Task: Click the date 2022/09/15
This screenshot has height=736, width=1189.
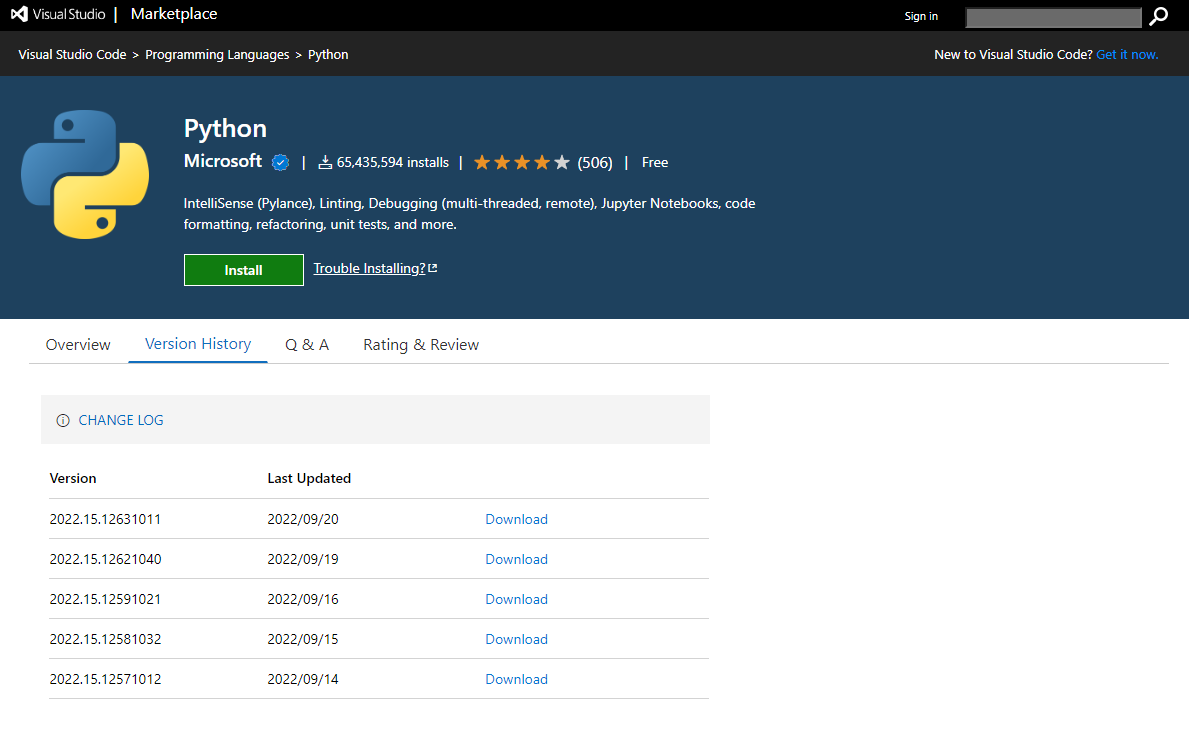Action: click(303, 640)
